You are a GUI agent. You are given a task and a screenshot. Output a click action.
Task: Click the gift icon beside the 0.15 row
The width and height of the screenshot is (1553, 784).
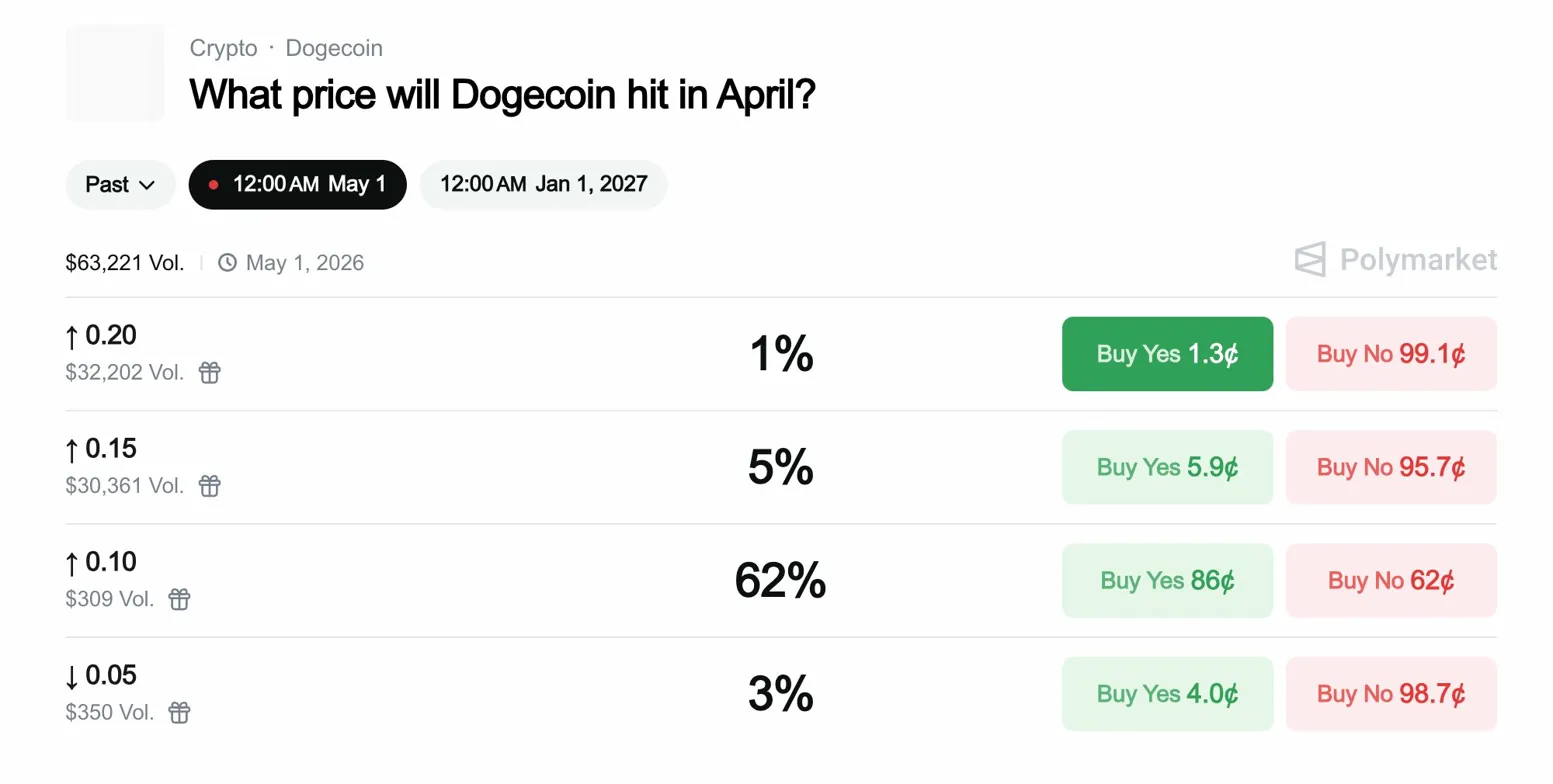tap(209, 486)
